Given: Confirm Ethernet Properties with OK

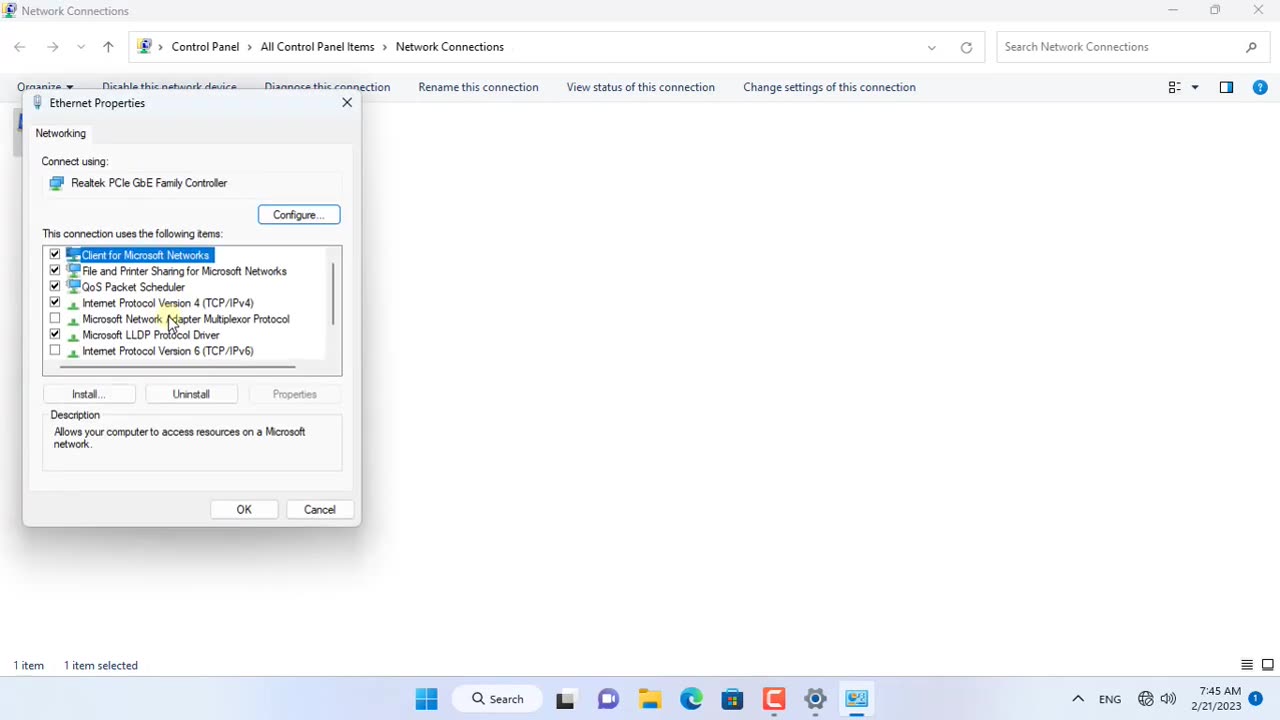Looking at the screenshot, I should 244,510.
